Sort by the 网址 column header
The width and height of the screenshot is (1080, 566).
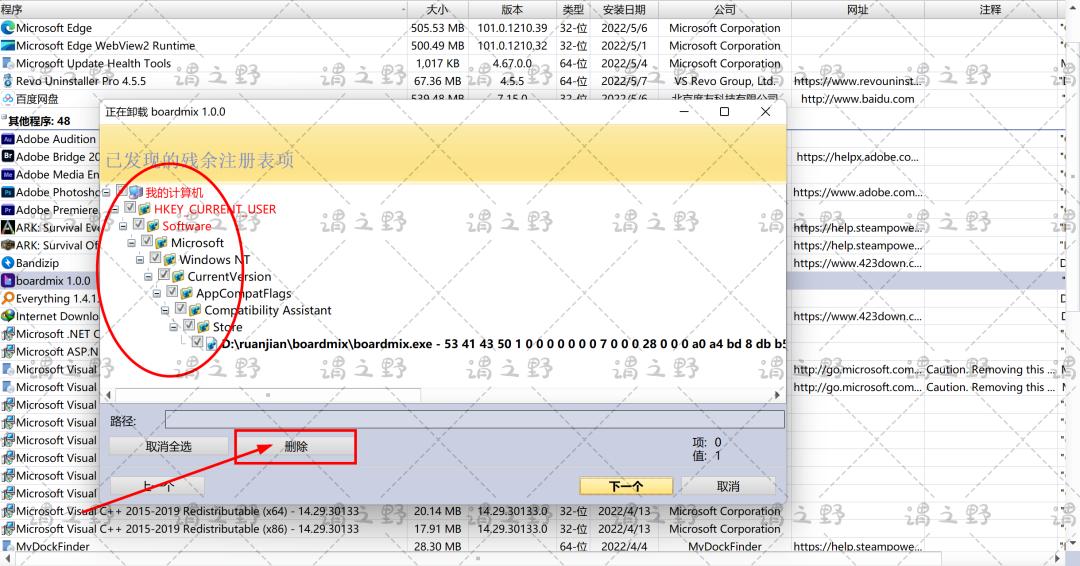coord(858,10)
